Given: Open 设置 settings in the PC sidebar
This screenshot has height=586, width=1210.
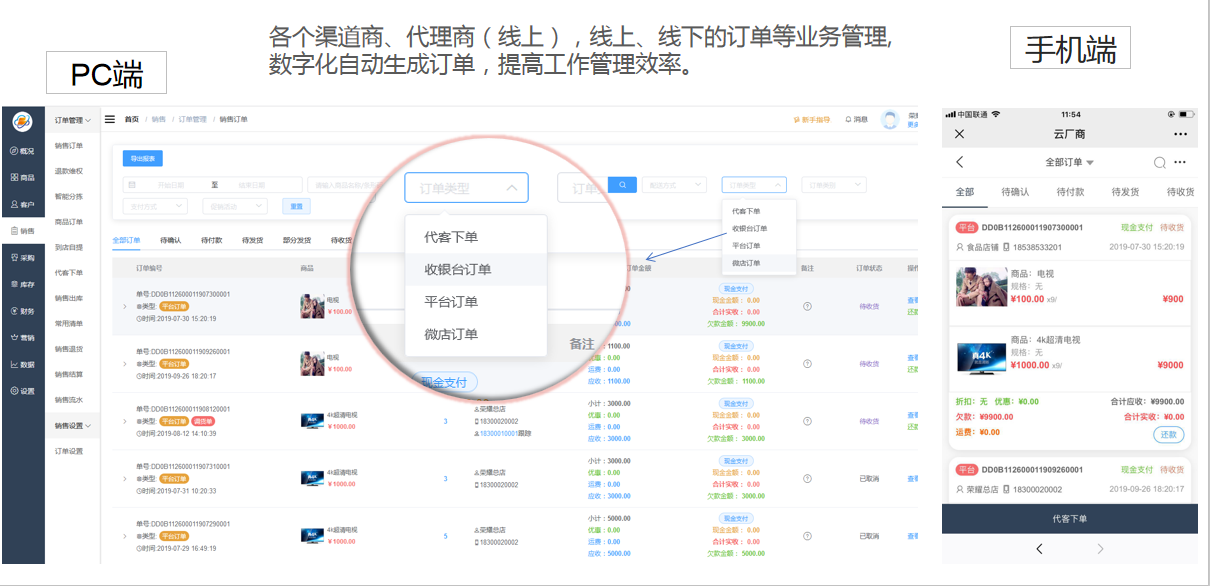Looking at the screenshot, I should point(22,391).
